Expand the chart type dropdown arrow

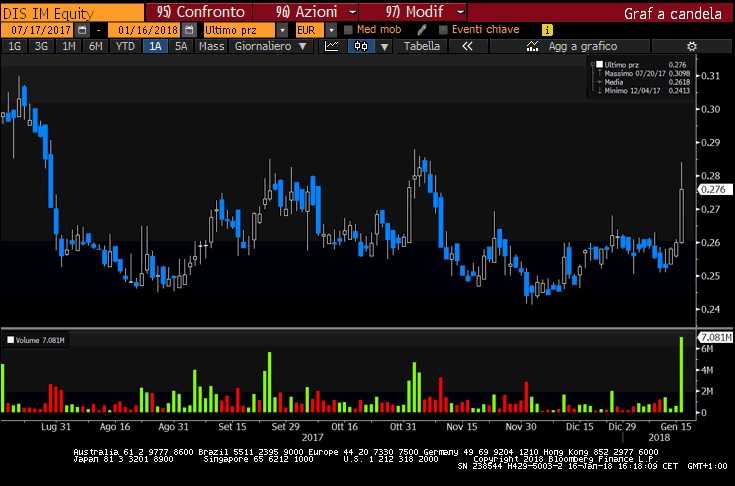(x=384, y=47)
